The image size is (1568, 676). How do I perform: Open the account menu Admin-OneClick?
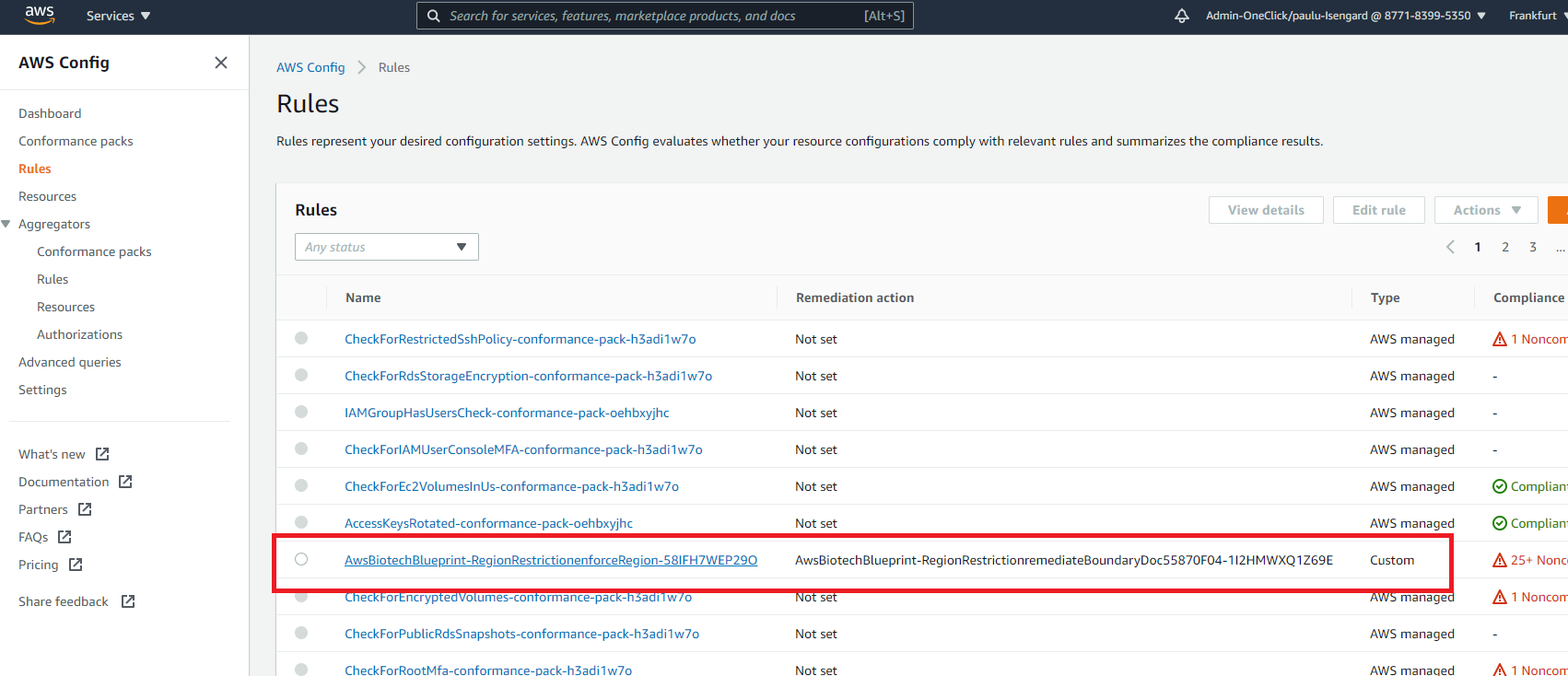click(1345, 16)
